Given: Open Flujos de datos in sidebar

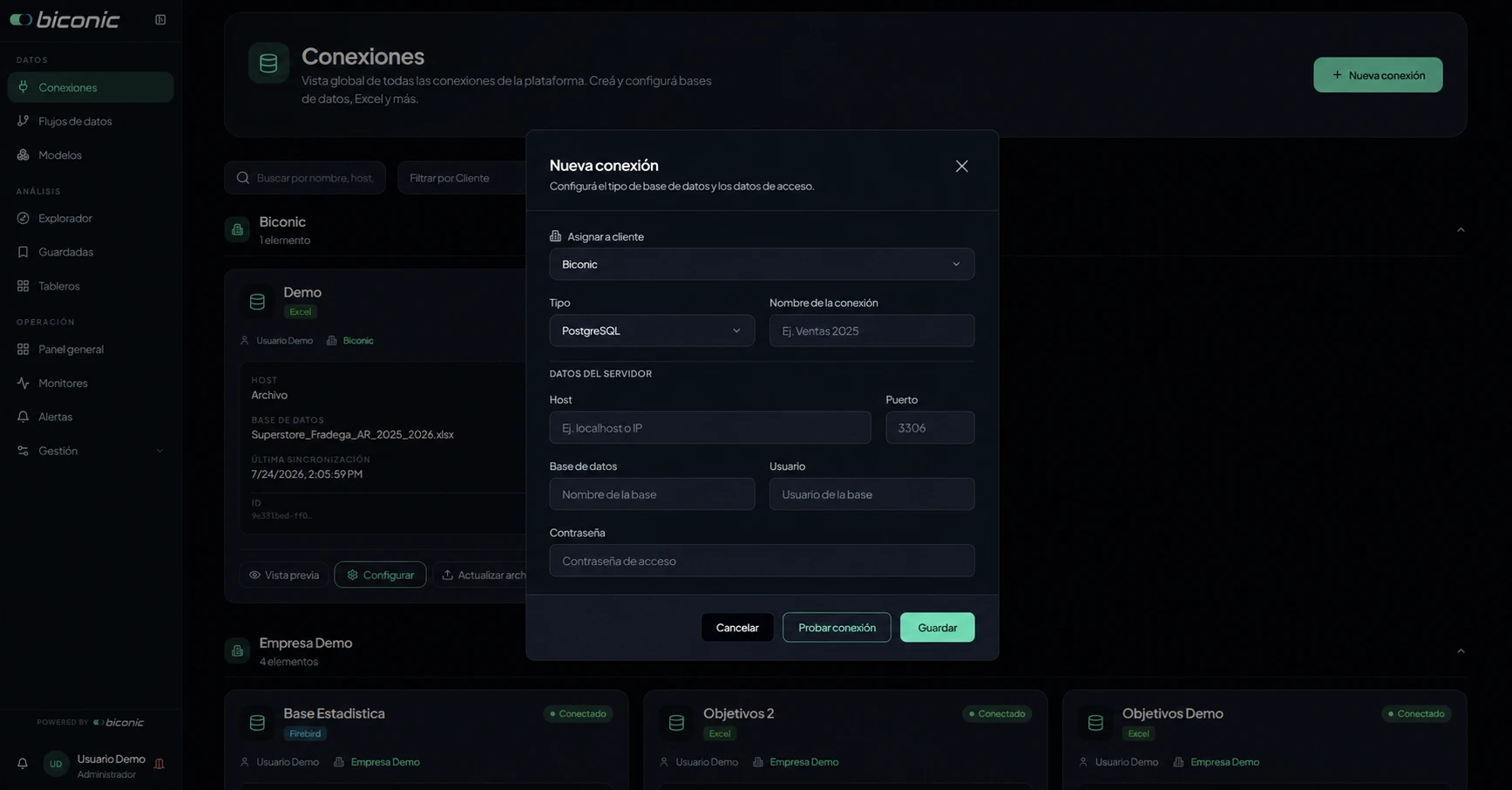Looking at the screenshot, I should coord(90,121).
